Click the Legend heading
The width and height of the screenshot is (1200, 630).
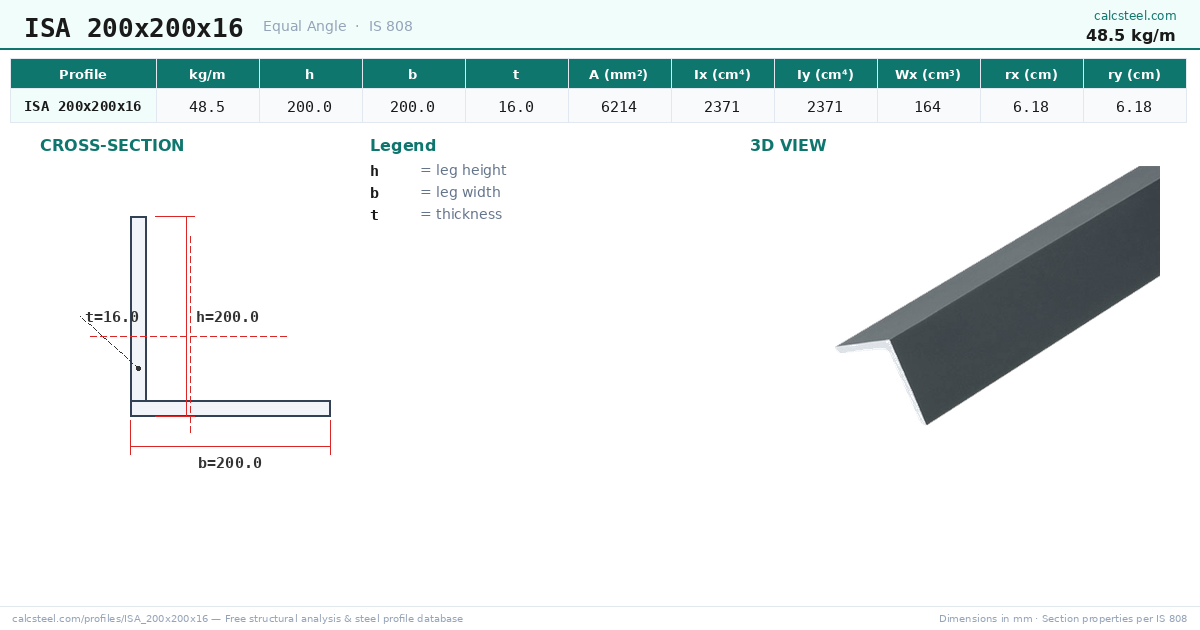pyautogui.click(x=403, y=146)
